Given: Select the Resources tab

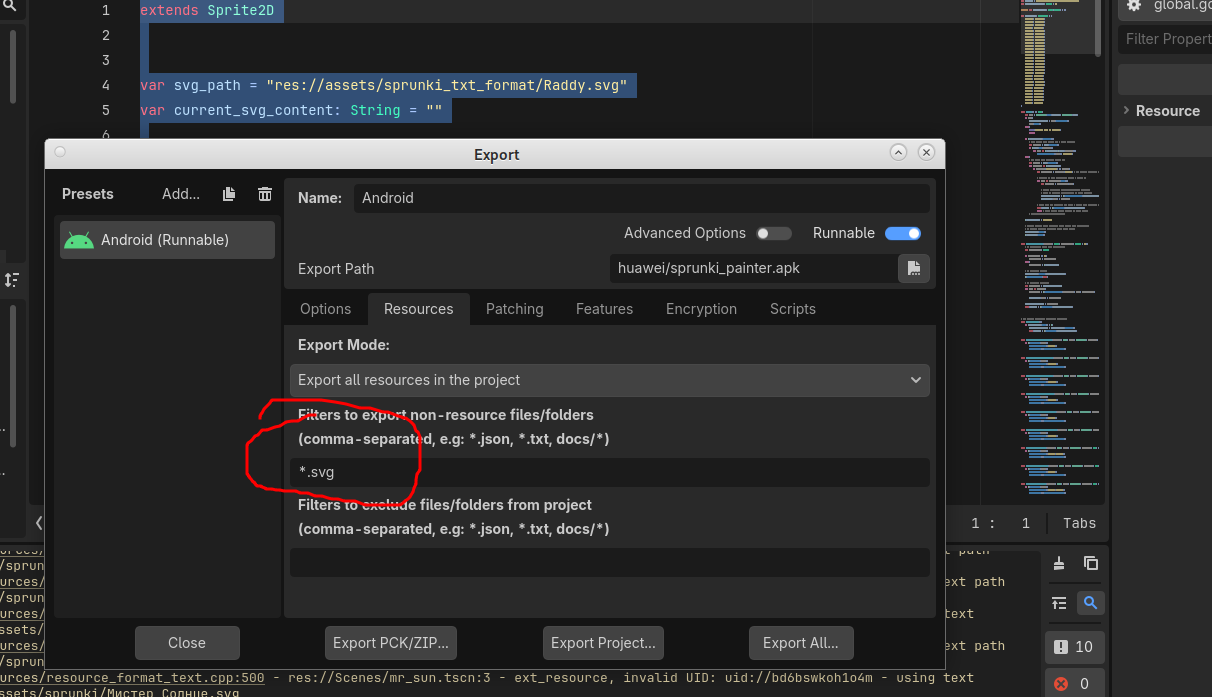Looking at the screenshot, I should 418,309.
